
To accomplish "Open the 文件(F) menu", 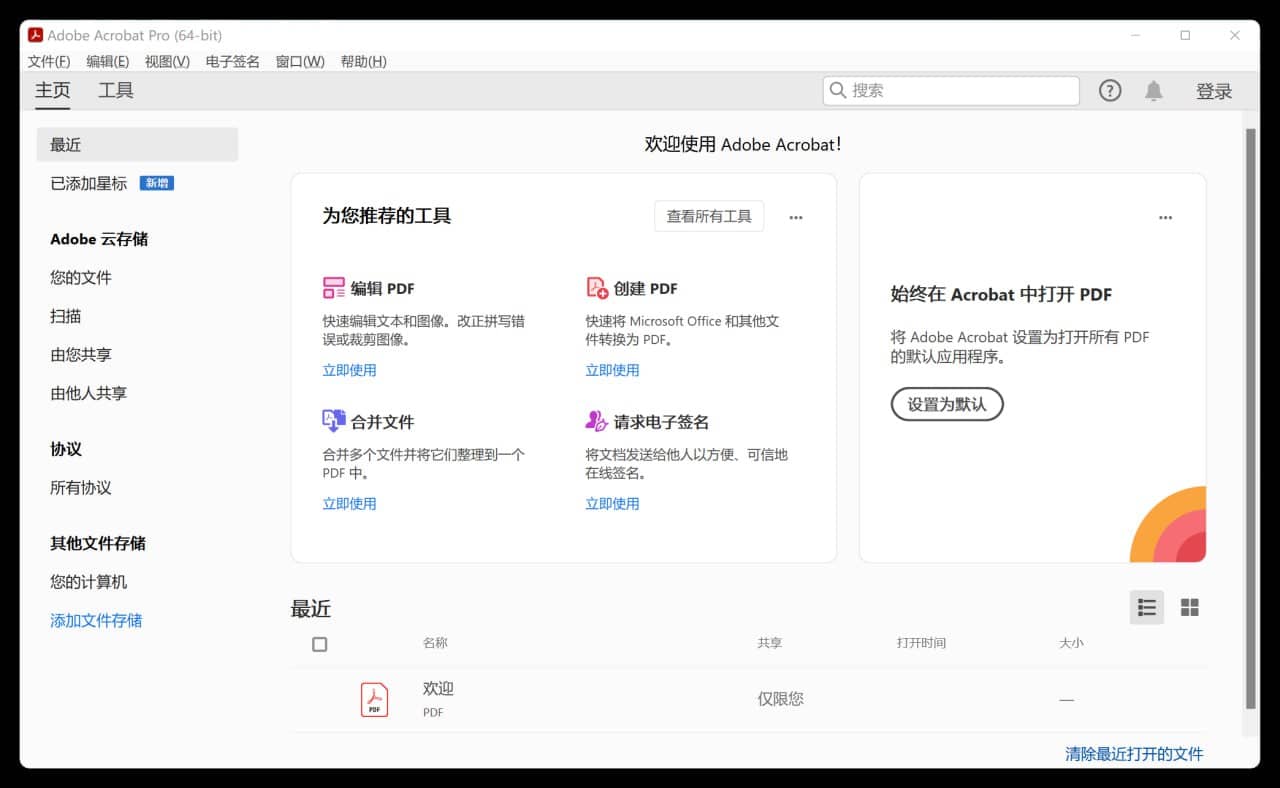I will (x=49, y=61).
